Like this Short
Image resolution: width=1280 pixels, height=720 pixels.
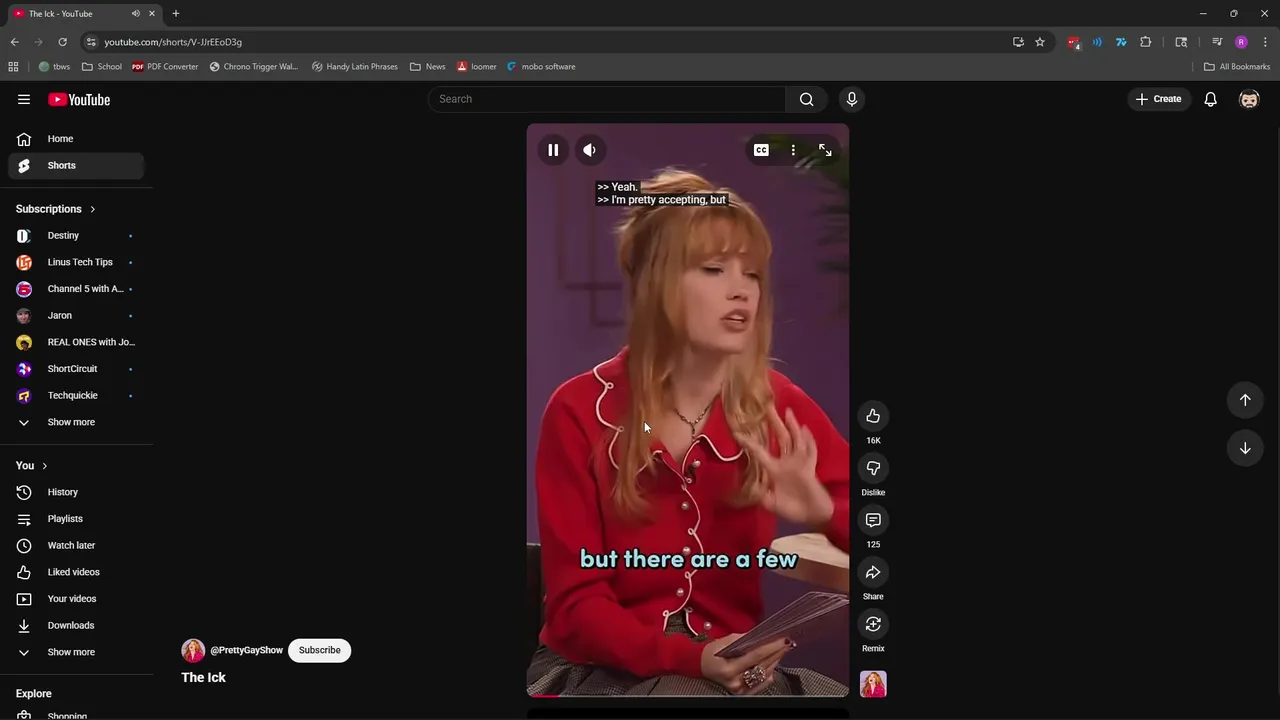coord(873,416)
